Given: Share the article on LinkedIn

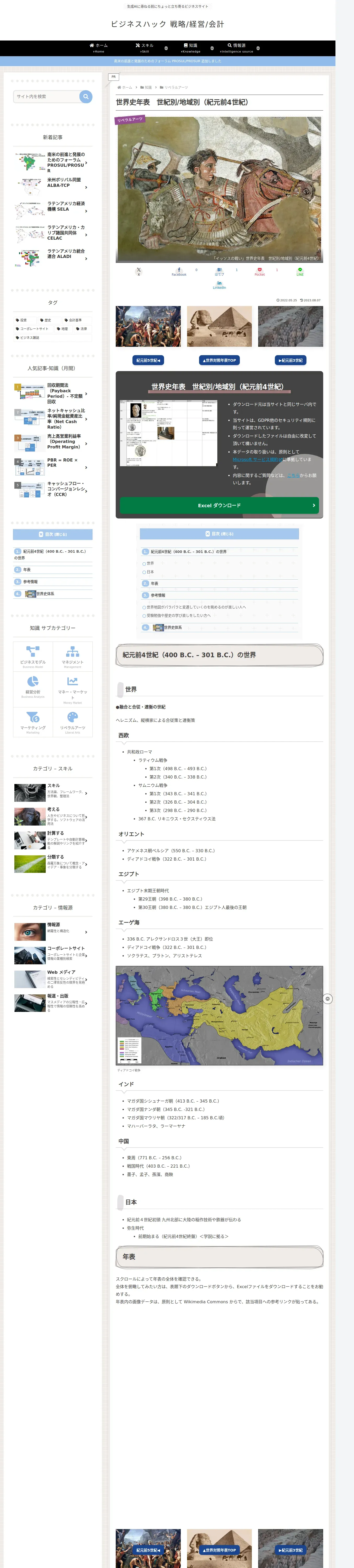Looking at the screenshot, I should pos(219,284).
